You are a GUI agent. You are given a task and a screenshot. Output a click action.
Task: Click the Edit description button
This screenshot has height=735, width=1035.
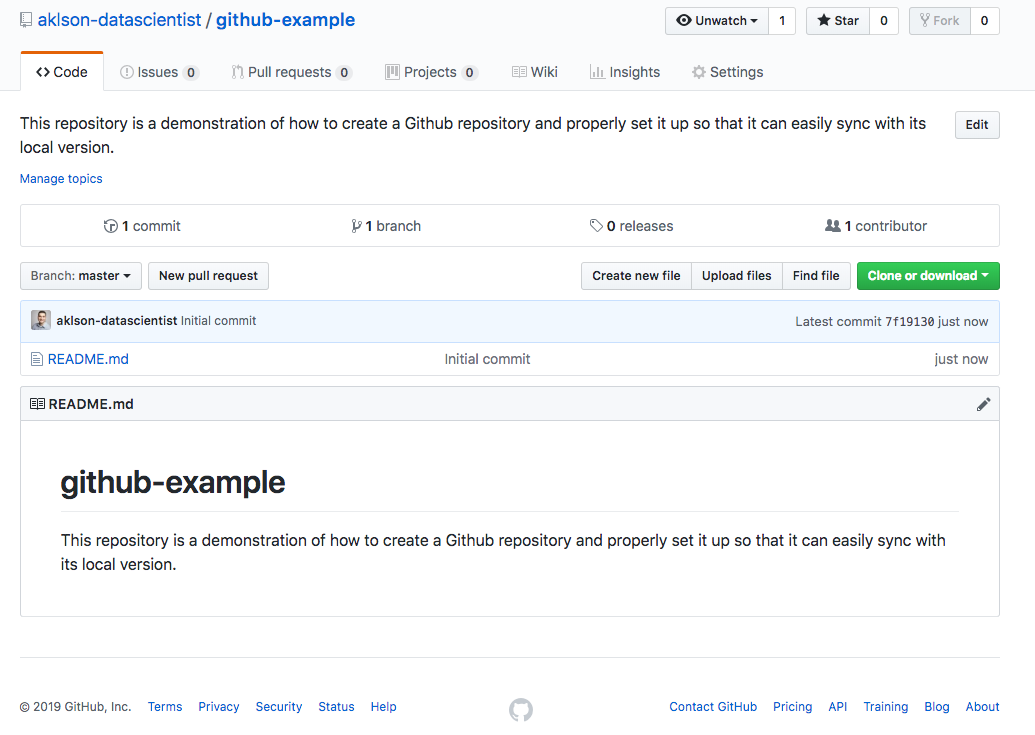[x=977, y=125]
